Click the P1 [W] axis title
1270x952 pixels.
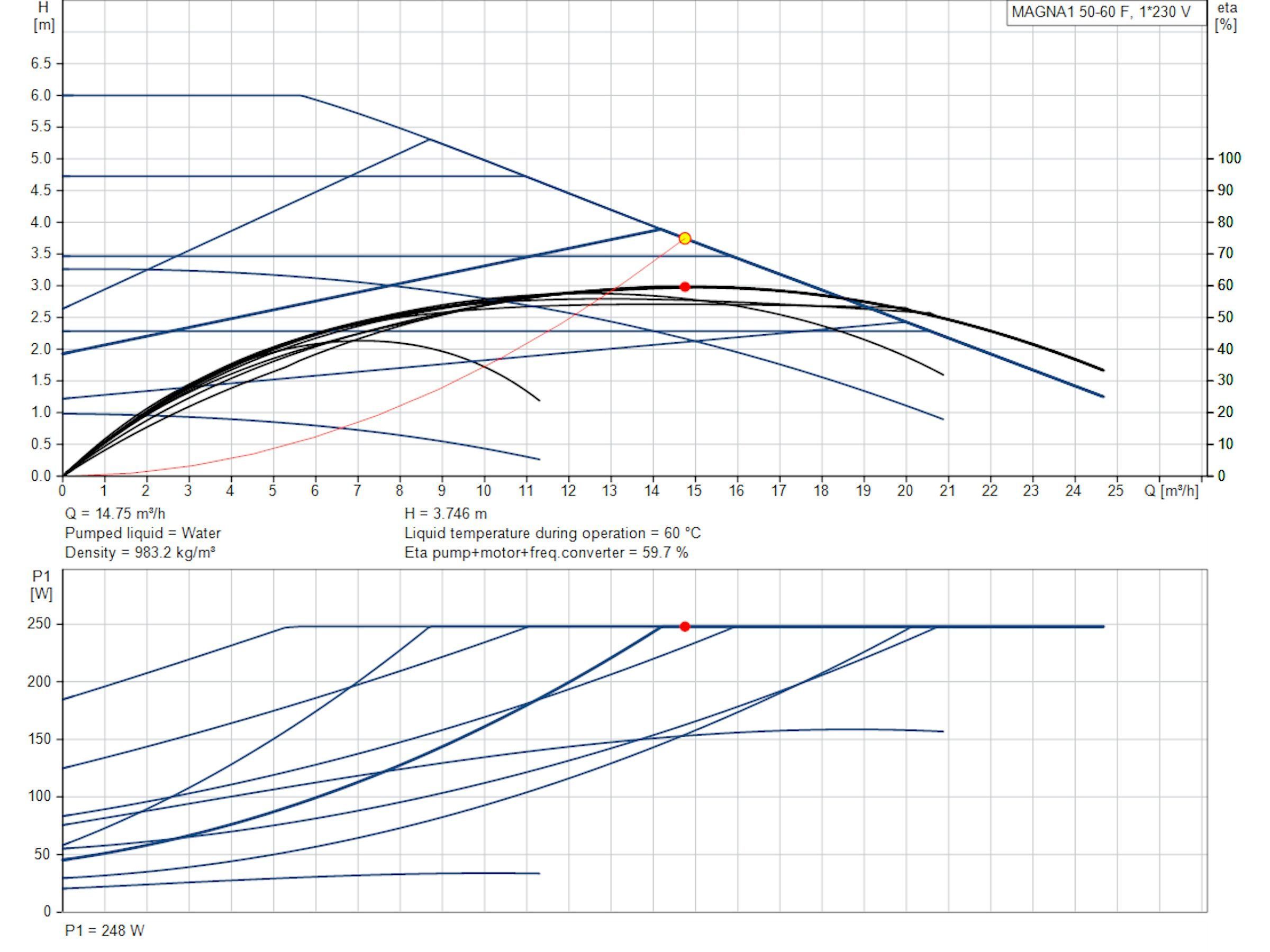(41, 585)
